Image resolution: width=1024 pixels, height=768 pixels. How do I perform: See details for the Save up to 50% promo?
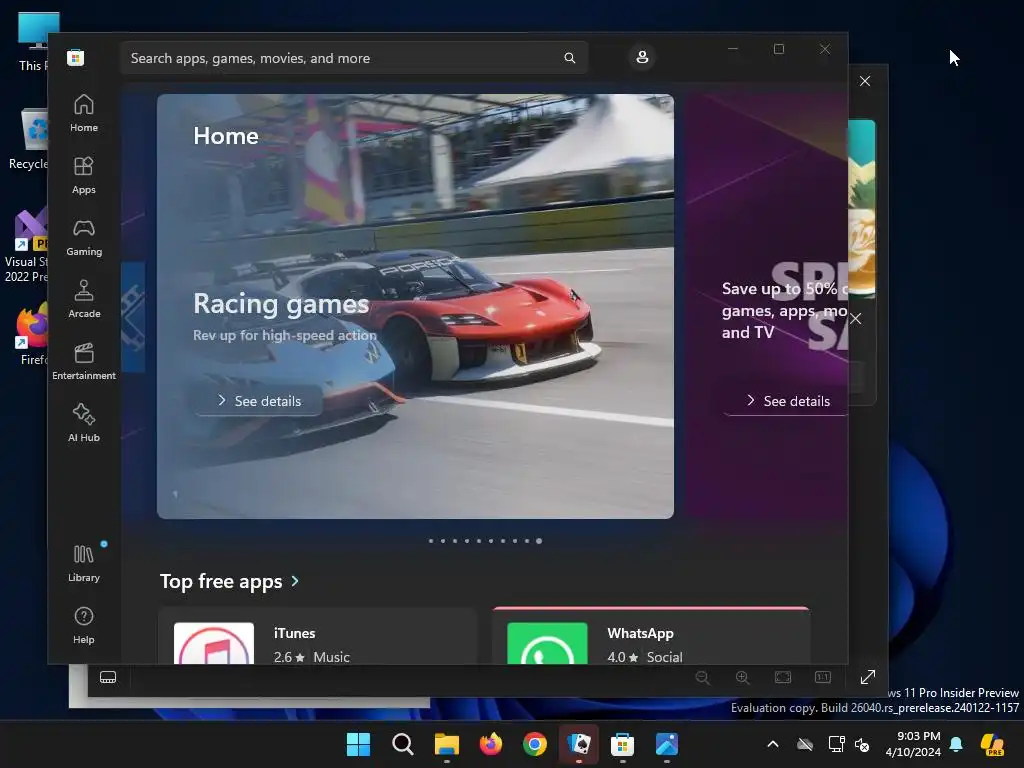click(x=786, y=401)
